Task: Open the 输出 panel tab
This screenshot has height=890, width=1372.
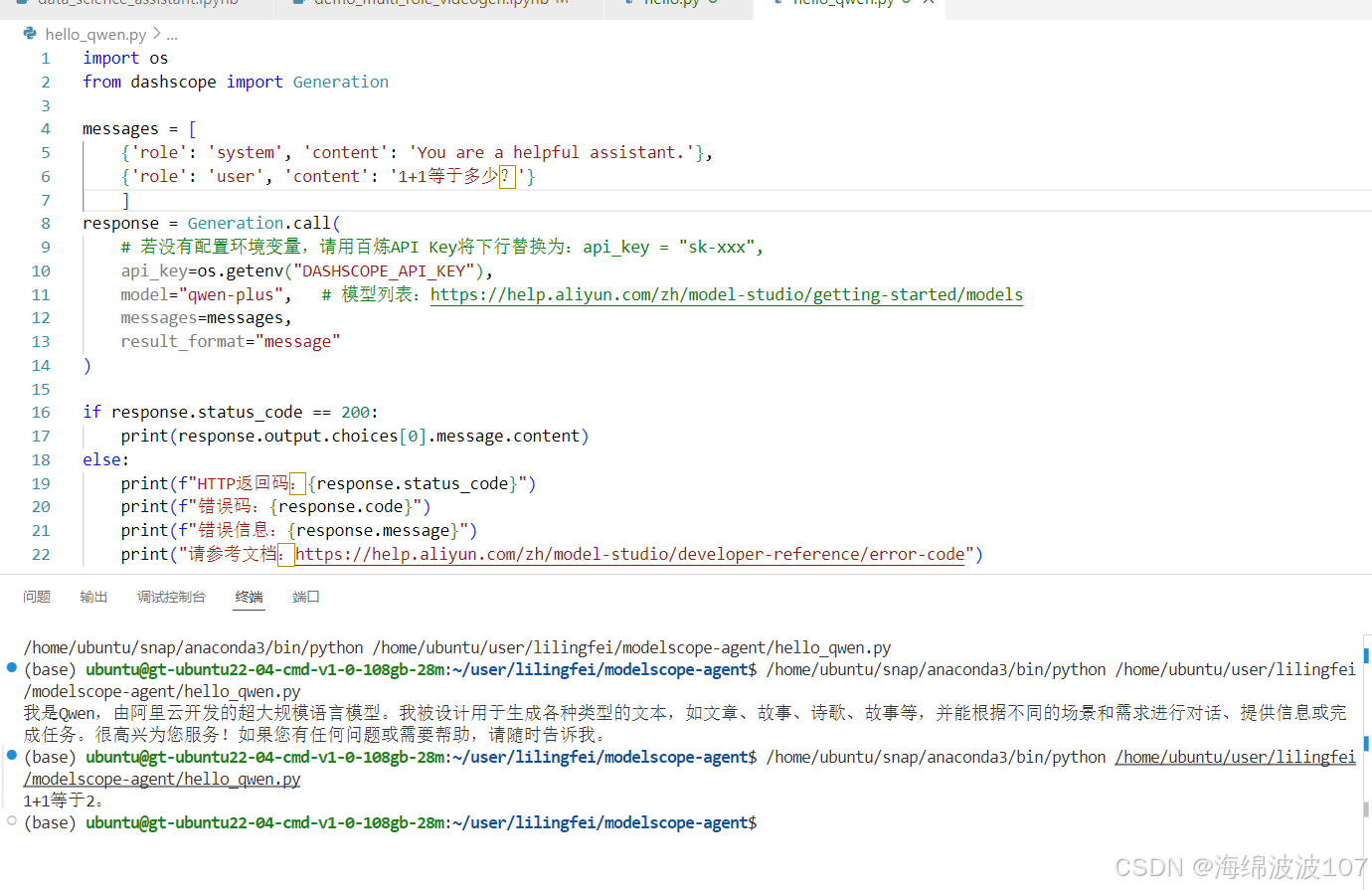Action: 93,597
